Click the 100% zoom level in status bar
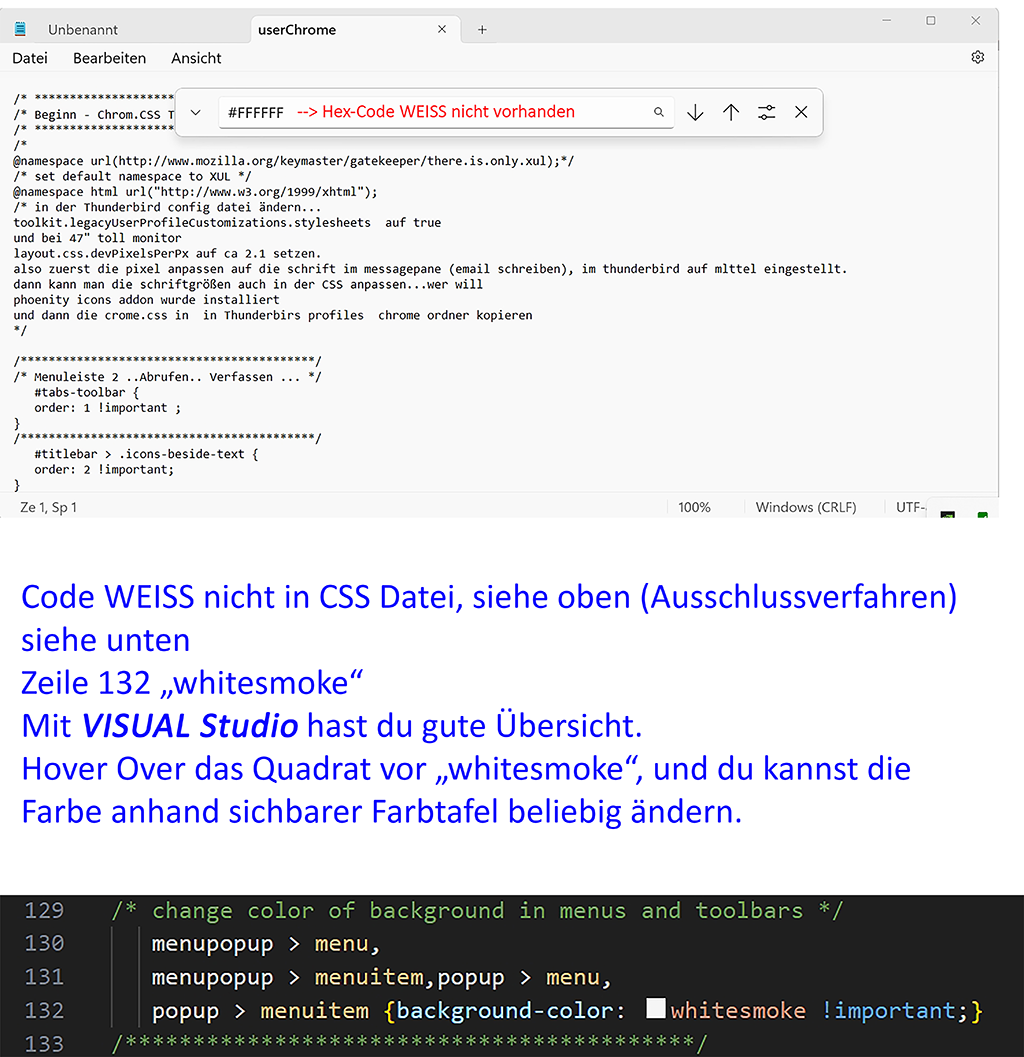1024x1057 pixels. point(694,507)
